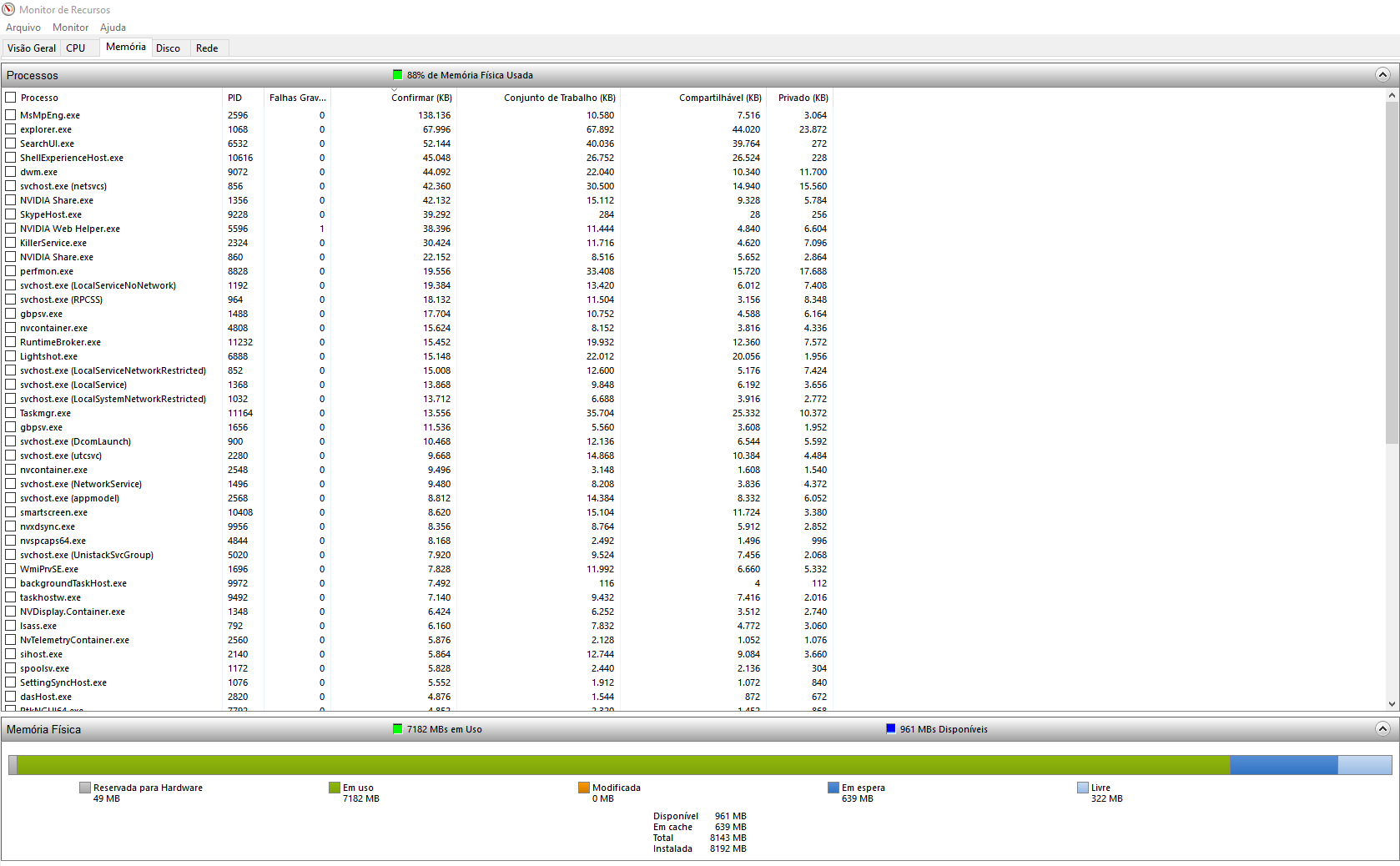Collapse the Memória Física section chevron

pyautogui.click(x=1382, y=729)
